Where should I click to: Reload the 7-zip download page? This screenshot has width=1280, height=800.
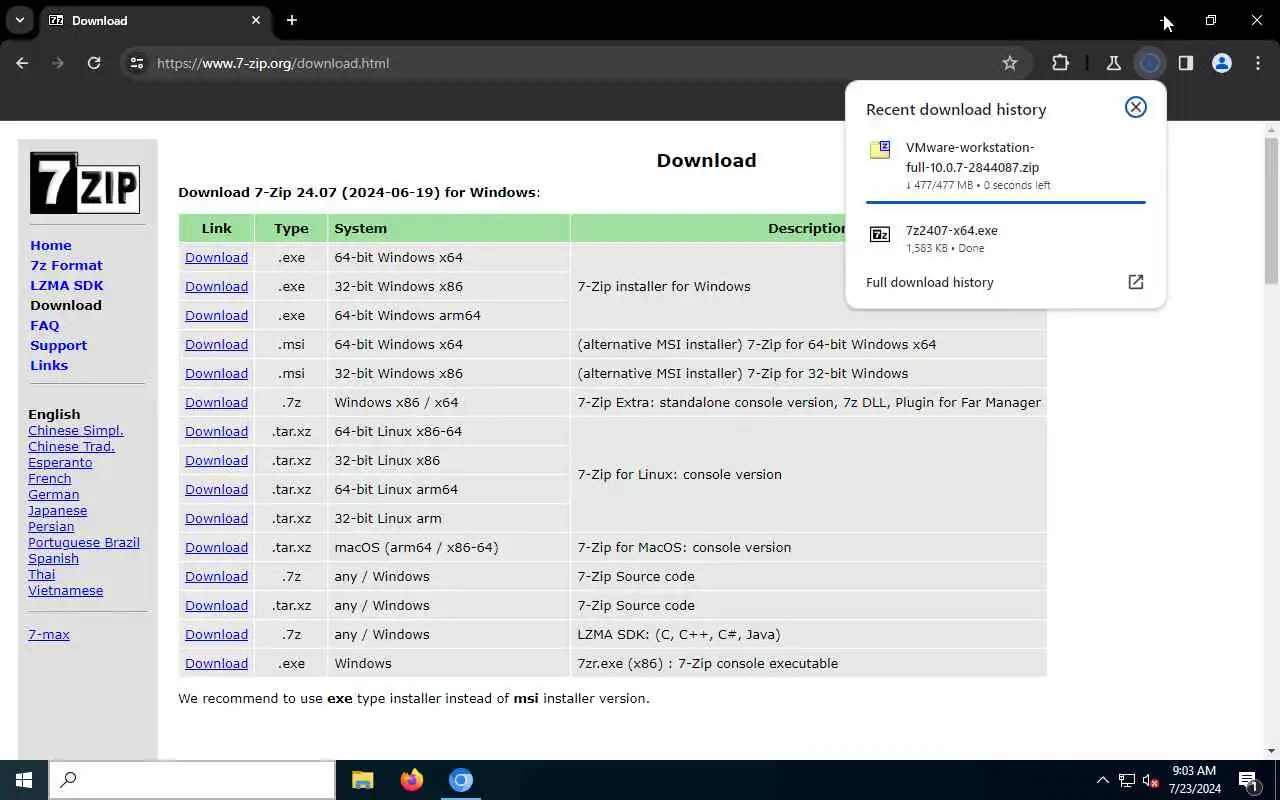tap(94, 63)
